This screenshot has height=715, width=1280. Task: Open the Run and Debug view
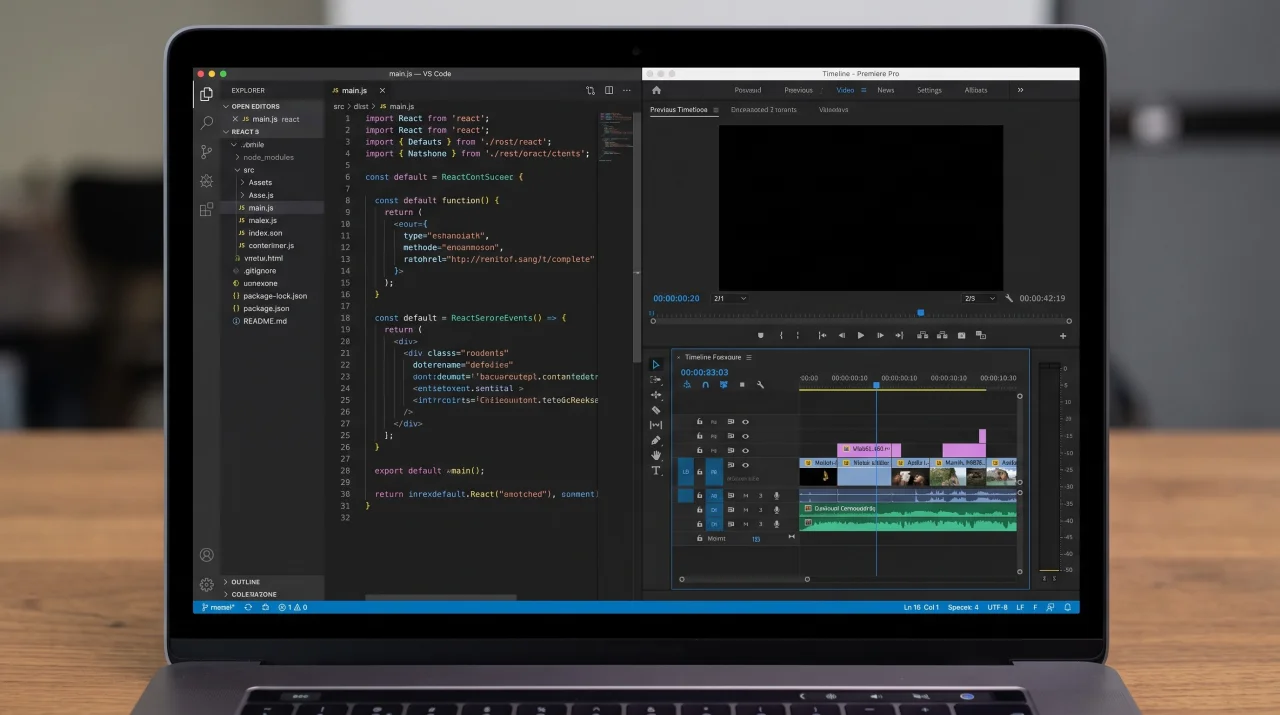coord(206,181)
